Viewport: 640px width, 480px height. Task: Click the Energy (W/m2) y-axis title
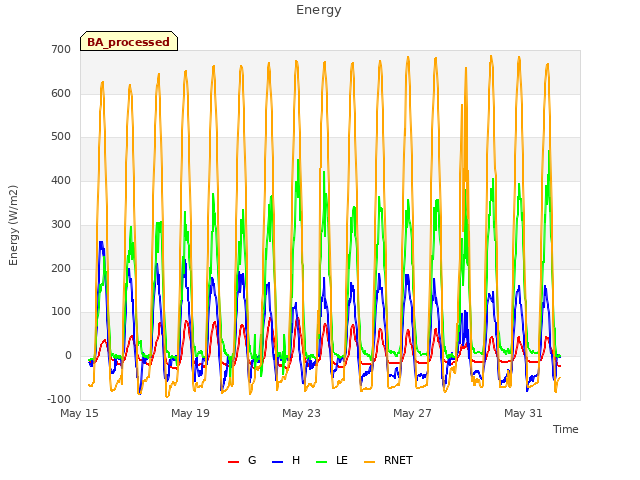pyautogui.click(x=13, y=225)
